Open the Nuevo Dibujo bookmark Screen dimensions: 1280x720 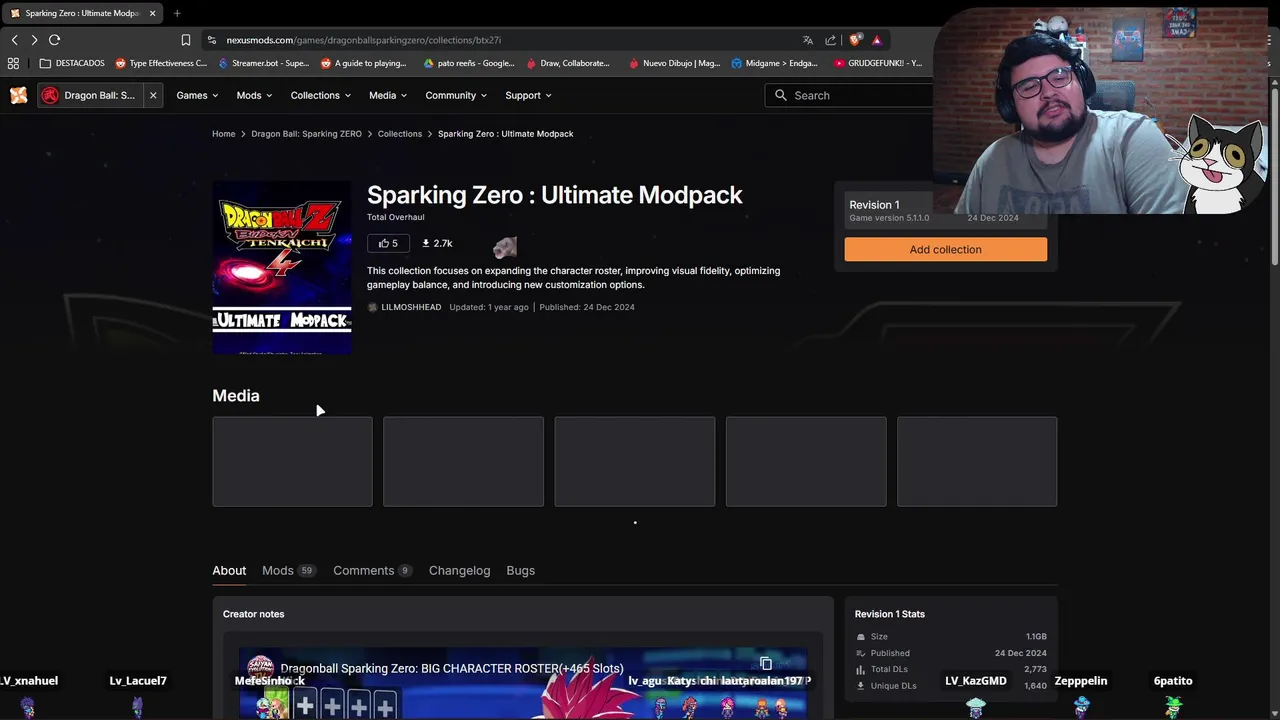tap(674, 63)
